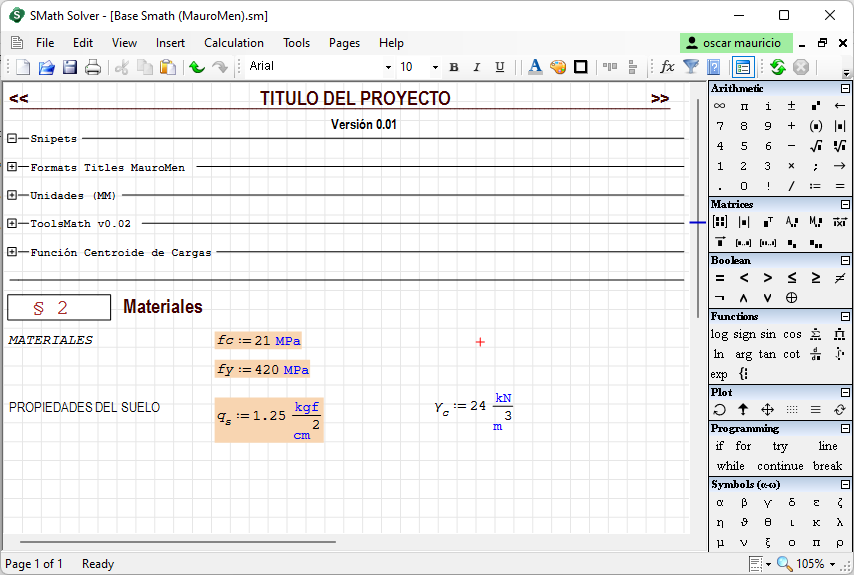Click the Print toolbar icon
This screenshot has width=854, height=575.
(x=93, y=67)
